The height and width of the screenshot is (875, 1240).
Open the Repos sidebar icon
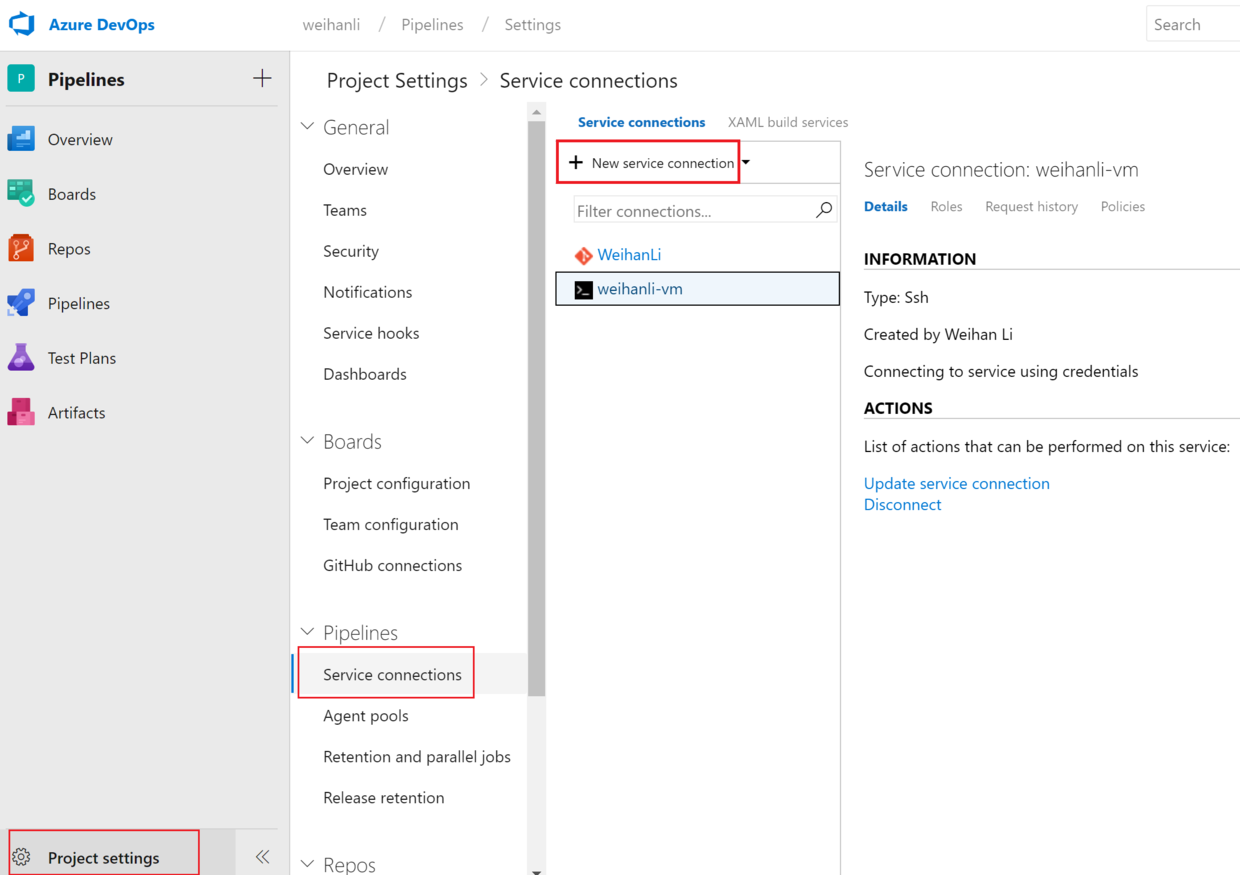pos(21,248)
